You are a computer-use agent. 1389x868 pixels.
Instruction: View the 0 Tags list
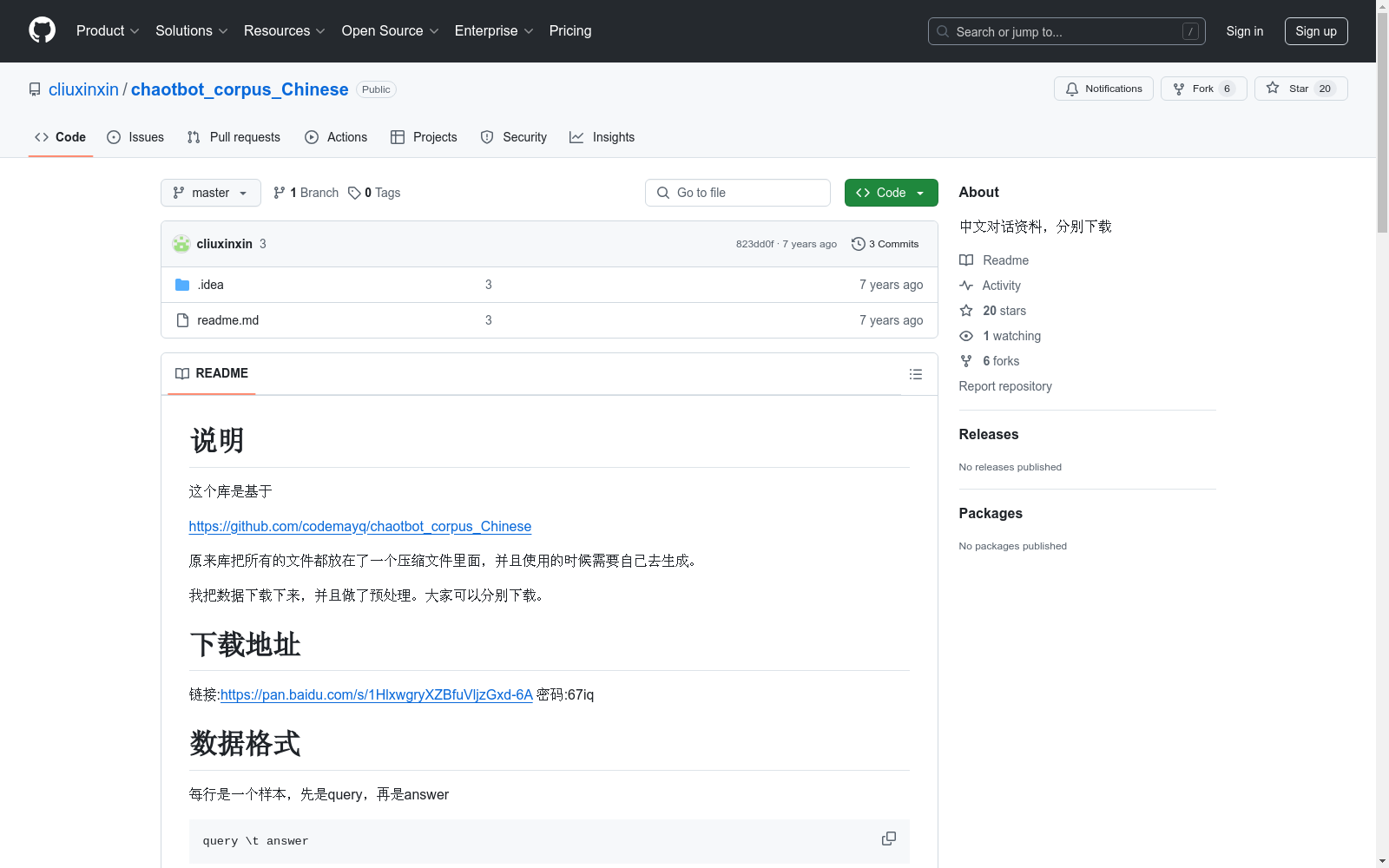[374, 193]
